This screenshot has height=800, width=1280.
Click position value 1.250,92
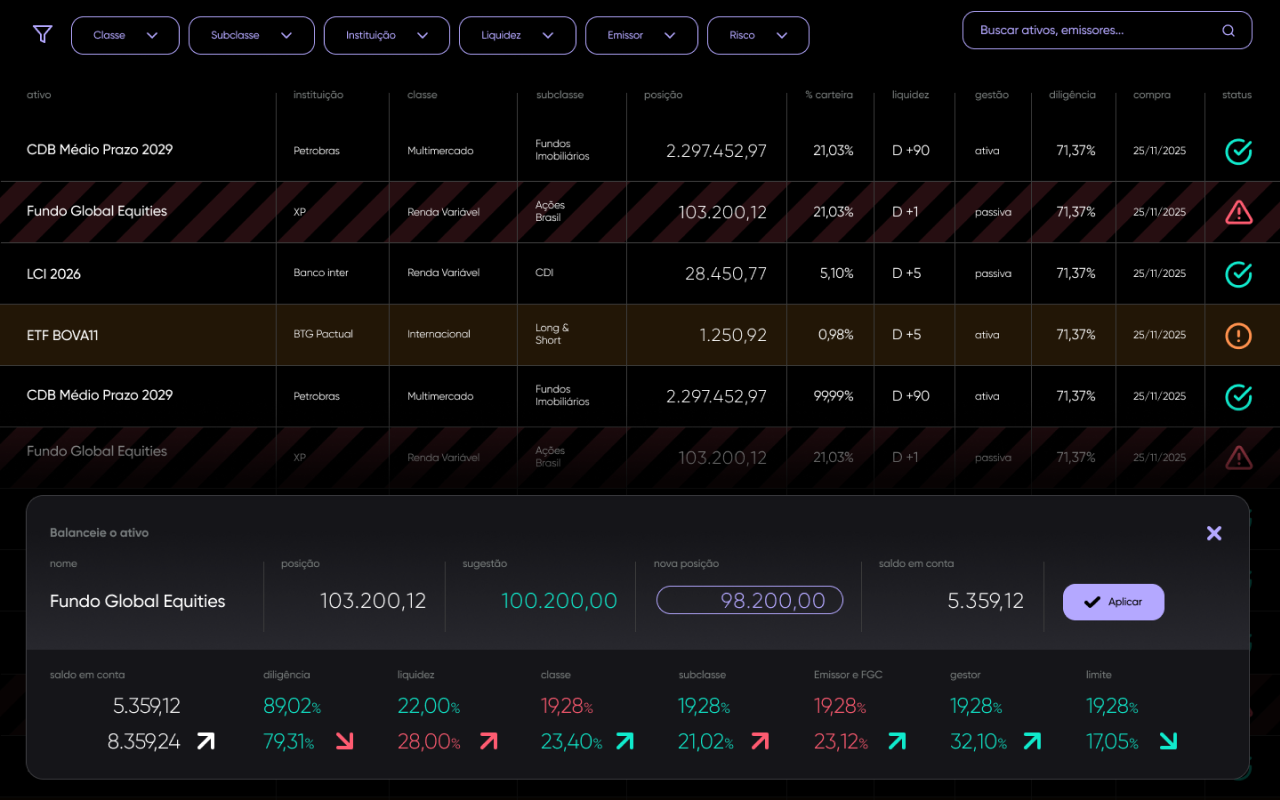733,335
